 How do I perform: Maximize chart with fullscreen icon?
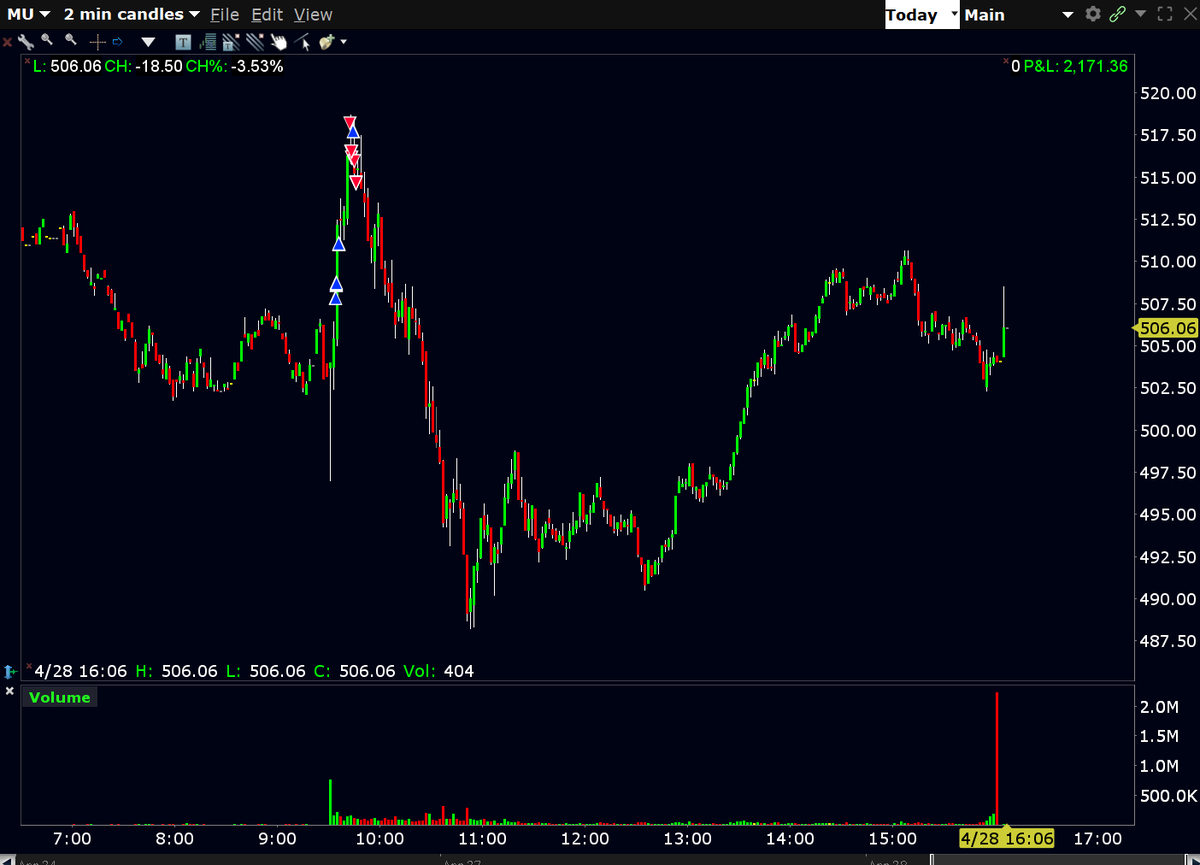click(x=1164, y=14)
